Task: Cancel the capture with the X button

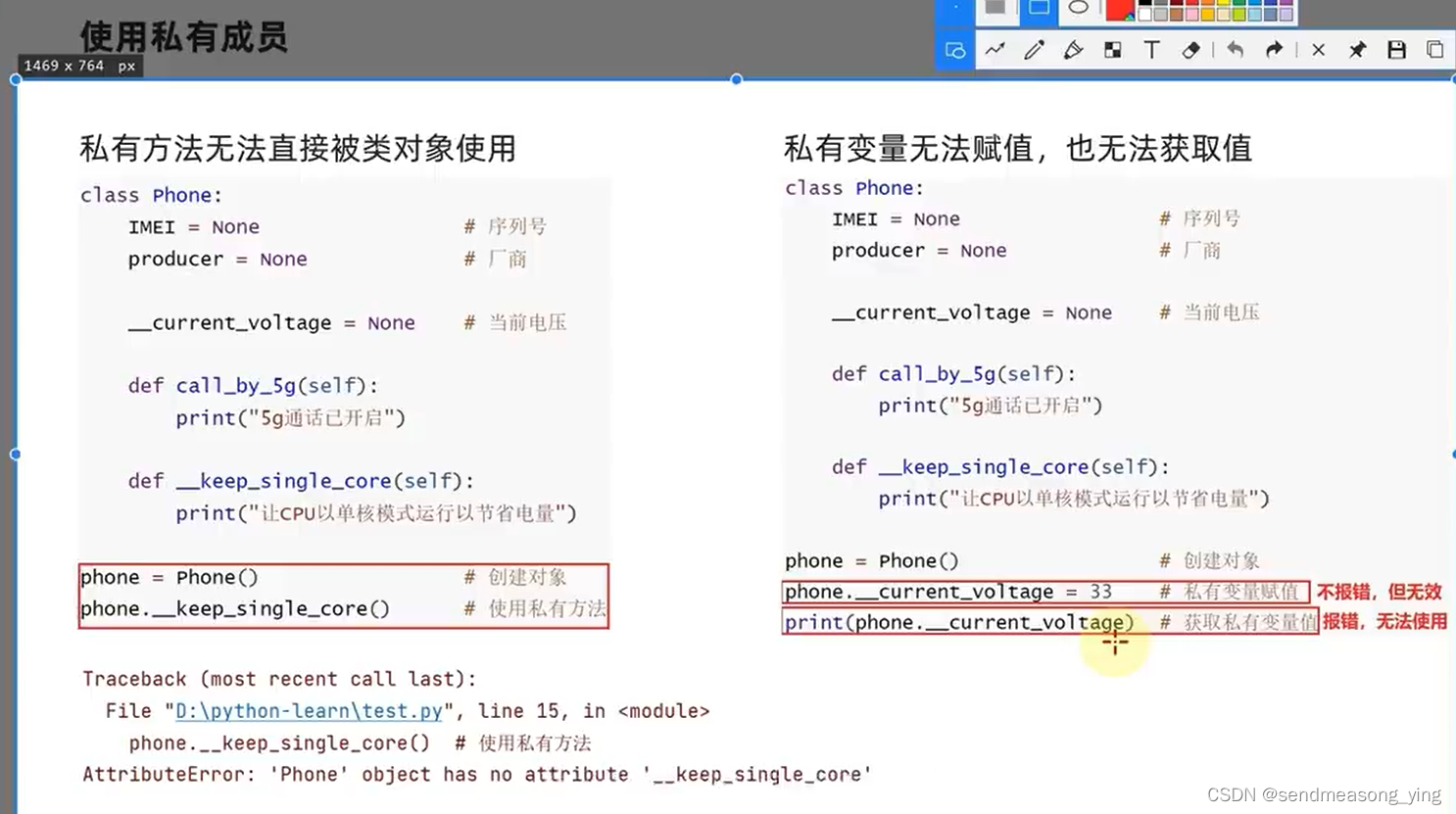Action: pyautogui.click(x=1319, y=49)
